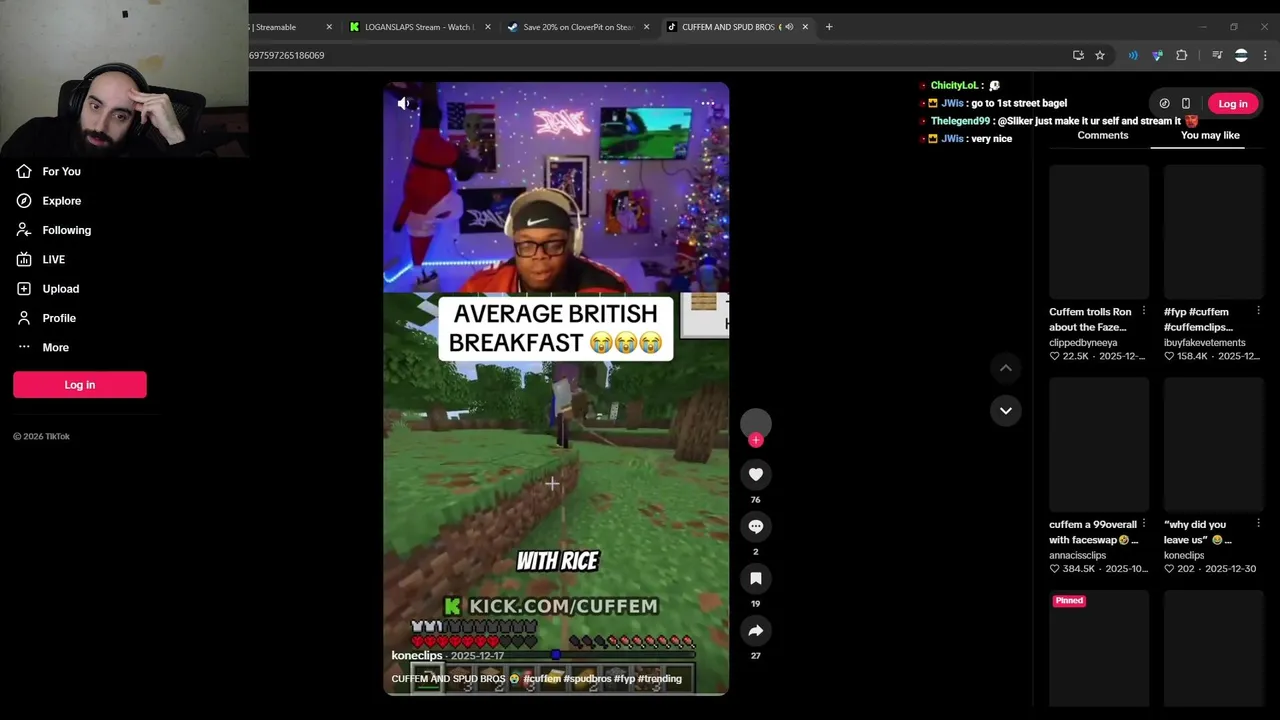The height and width of the screenshot is (720, 1280).
Task: Click the #spudbros hashtag in the caption
Action: coord(587,679)
